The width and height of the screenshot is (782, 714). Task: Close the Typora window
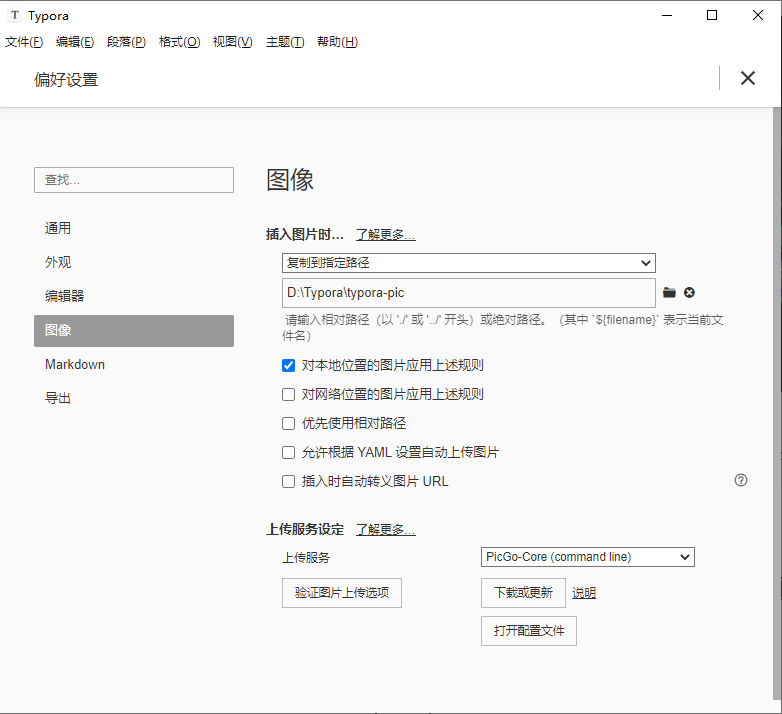tap(758, 15)
